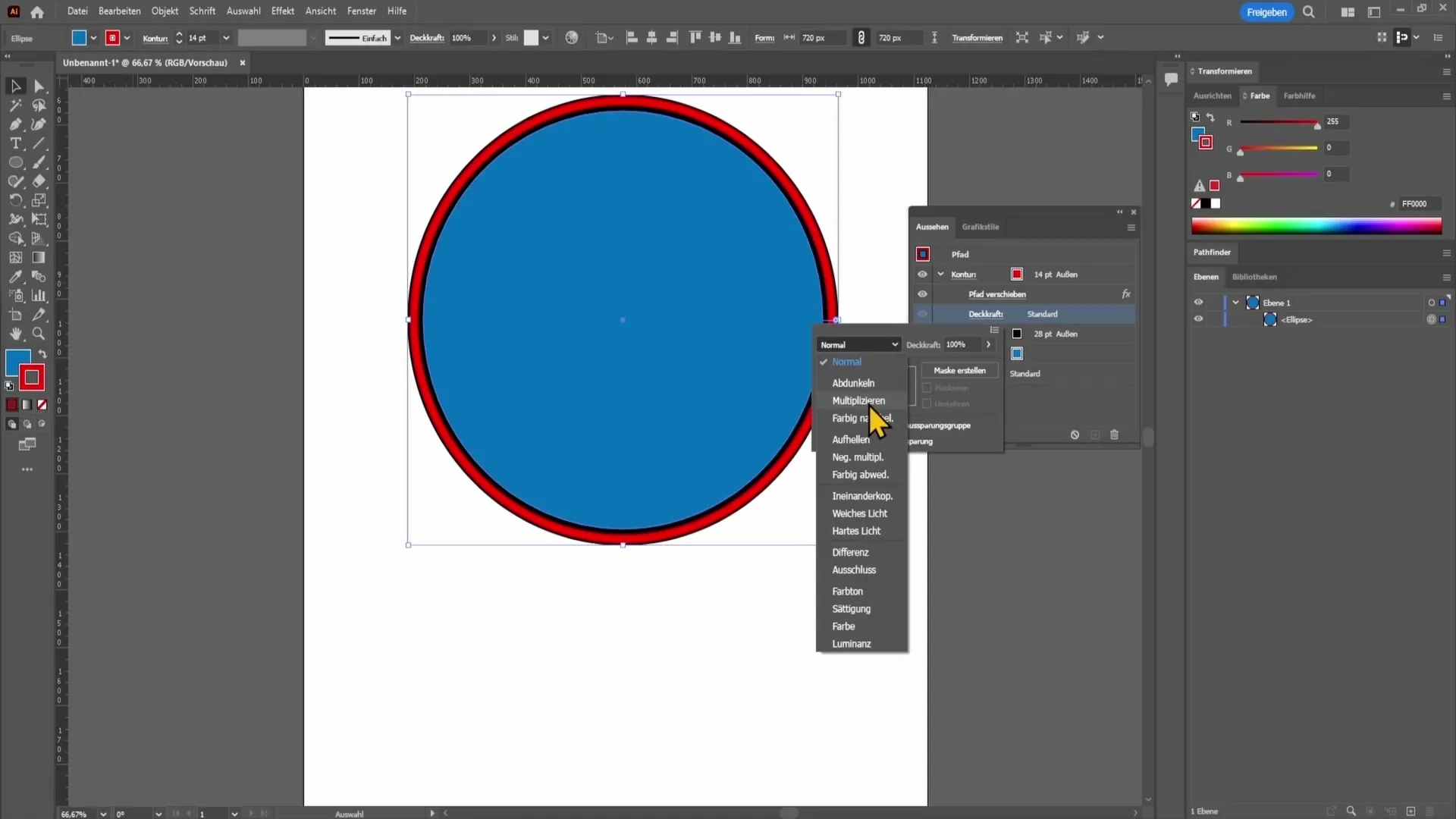Select the Pen tool
Viewport: 1456px width, 819px height.
point(15,124)
